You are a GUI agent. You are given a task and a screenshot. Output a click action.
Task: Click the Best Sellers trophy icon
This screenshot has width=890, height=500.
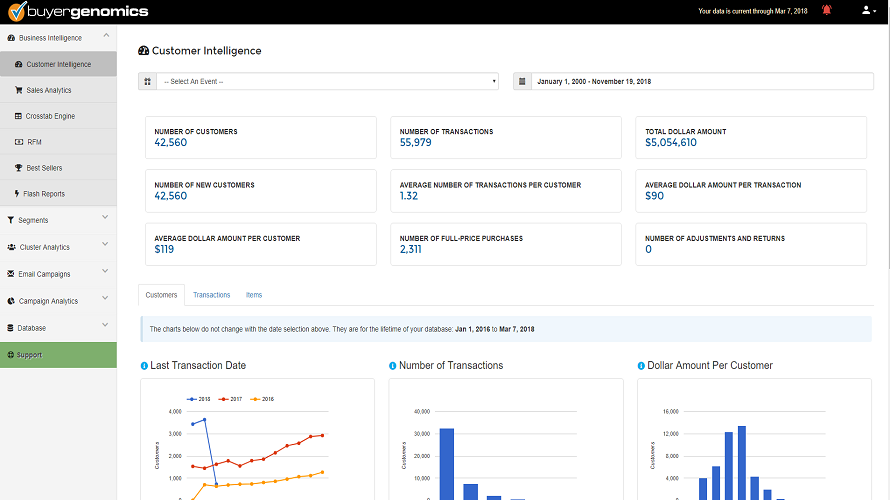point(19,168)
